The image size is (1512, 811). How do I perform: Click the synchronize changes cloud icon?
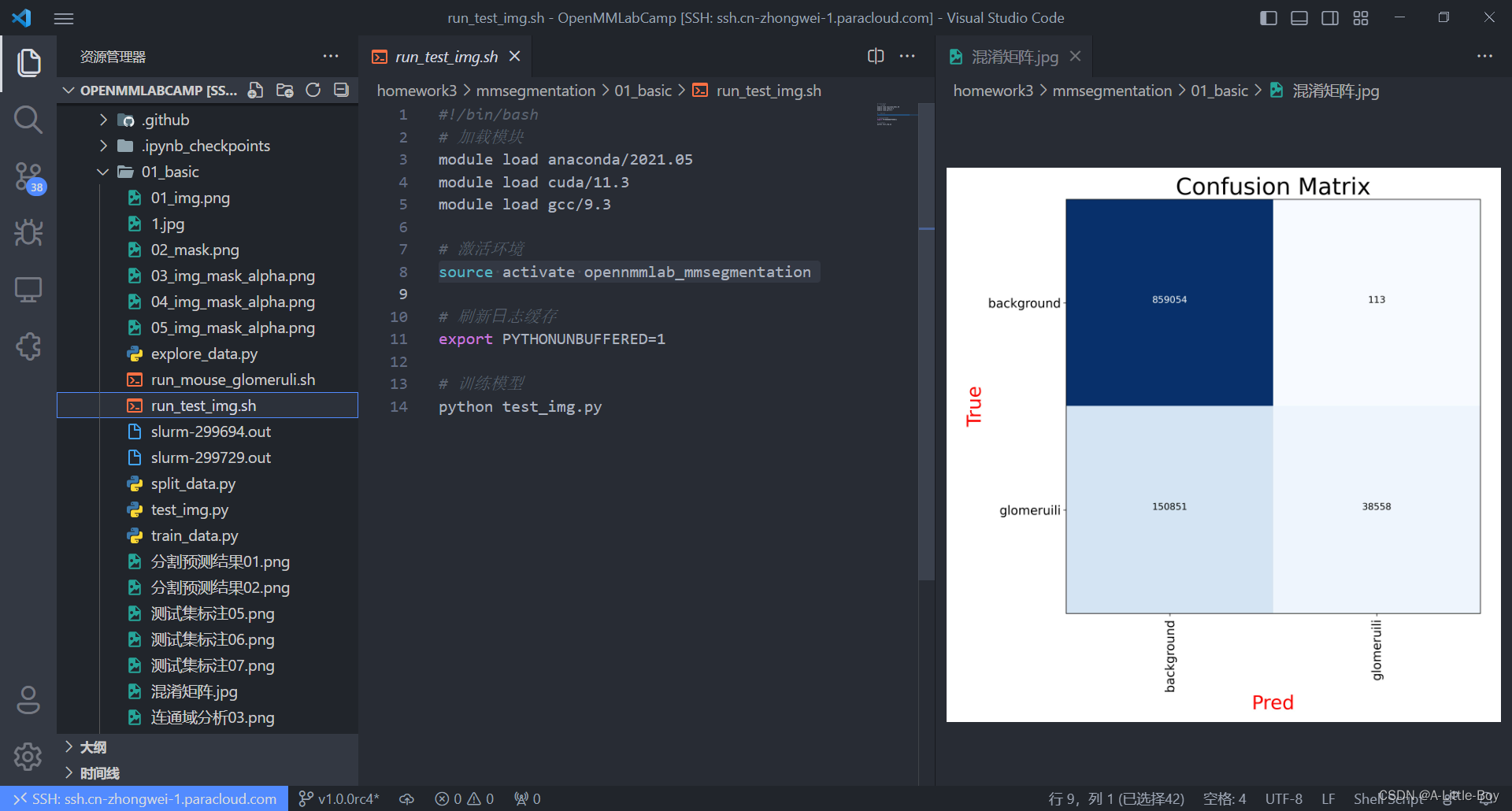coord(406,799)
